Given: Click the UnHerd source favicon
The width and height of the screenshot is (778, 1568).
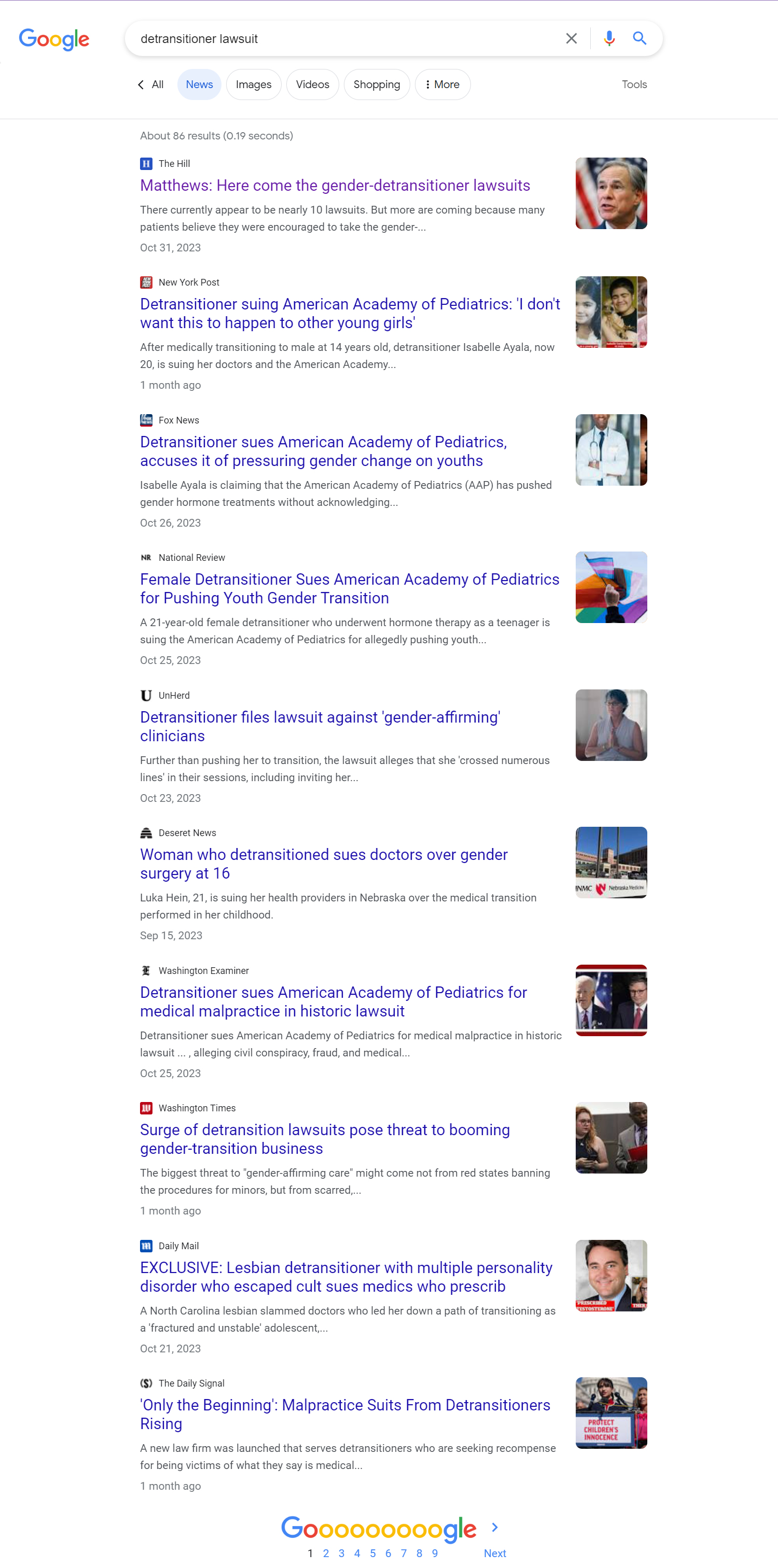Looking at the screenshot, I should [146, 695].
